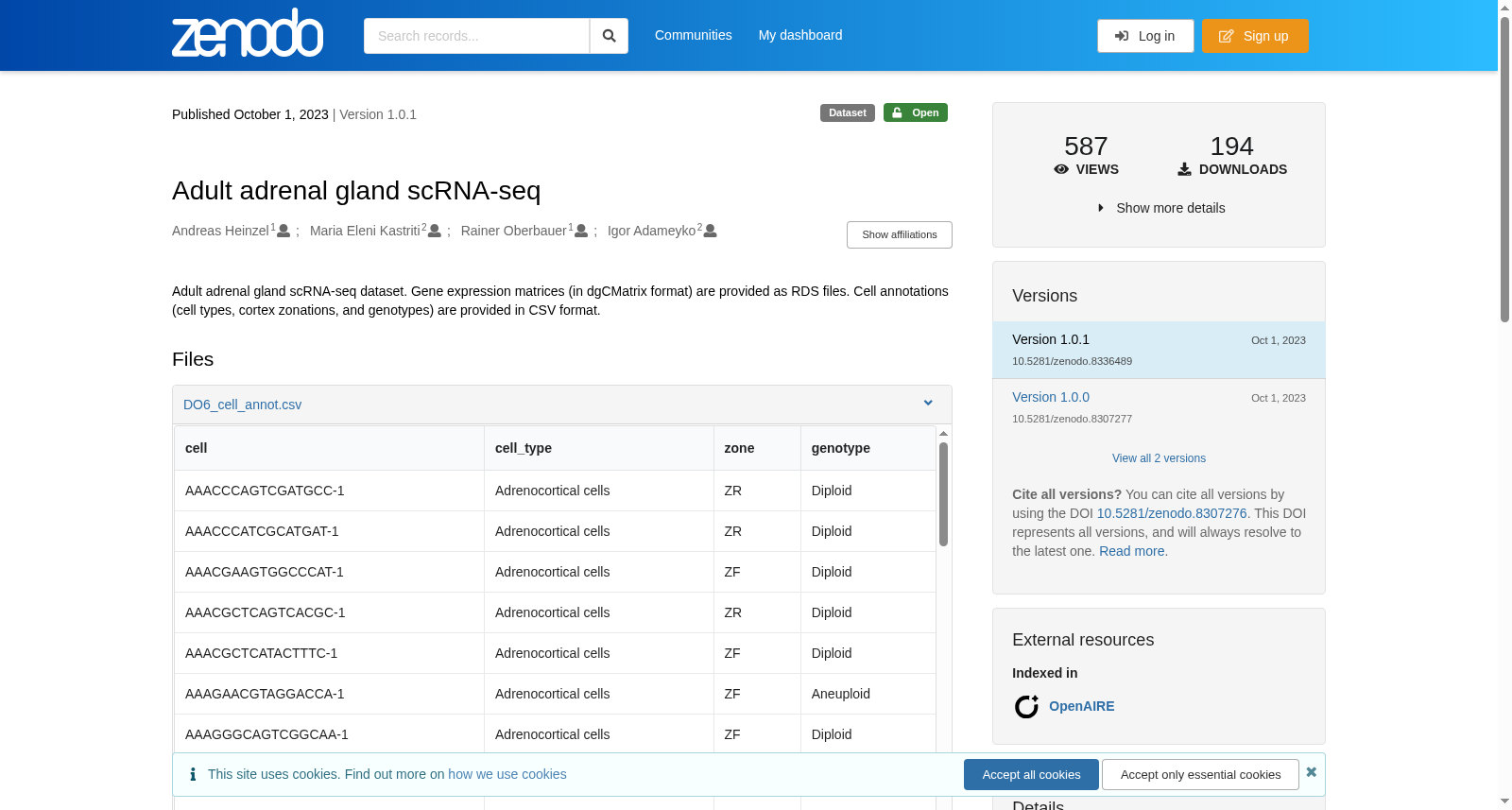
Task: Toggle Show affiliations
Action: click(x=900, y=234)
